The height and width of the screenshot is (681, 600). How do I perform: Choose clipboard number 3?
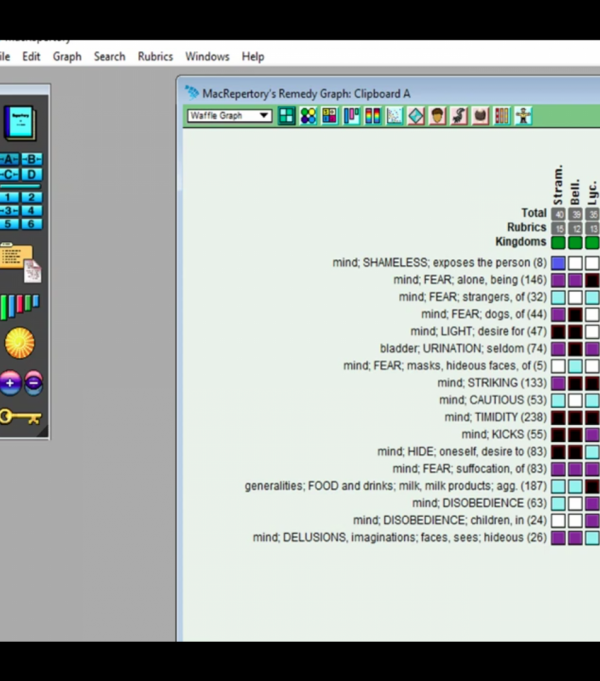click(x=9, y=211)
